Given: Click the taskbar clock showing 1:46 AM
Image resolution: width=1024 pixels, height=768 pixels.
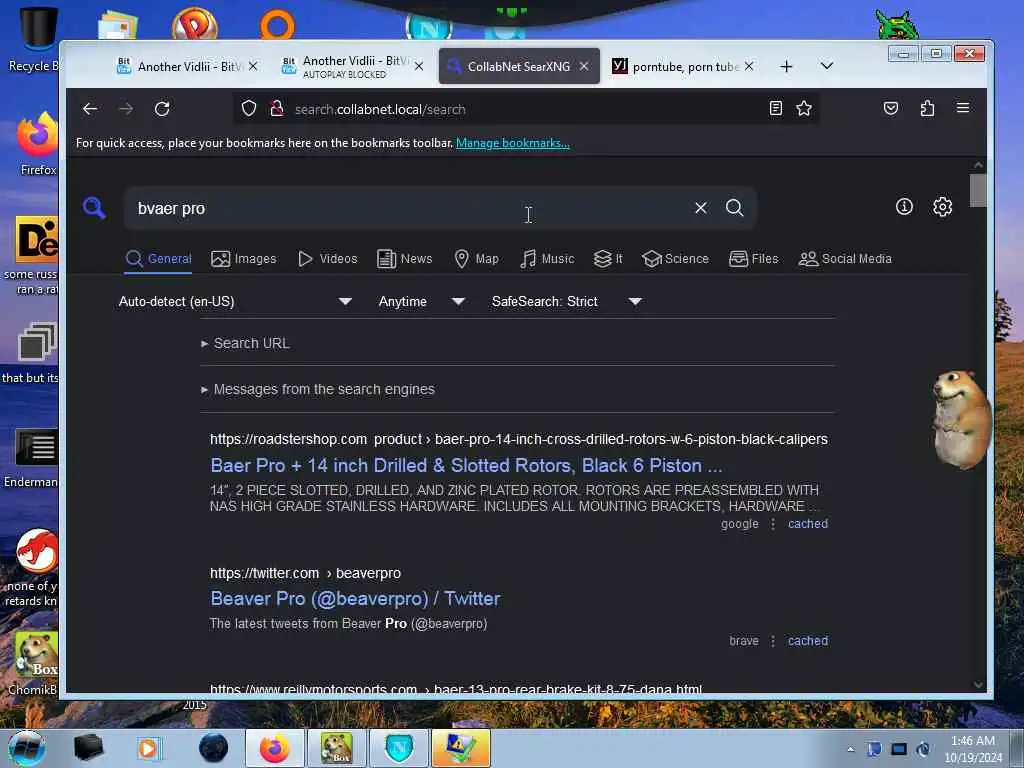Looking at the screenshot, I should 973,749.
